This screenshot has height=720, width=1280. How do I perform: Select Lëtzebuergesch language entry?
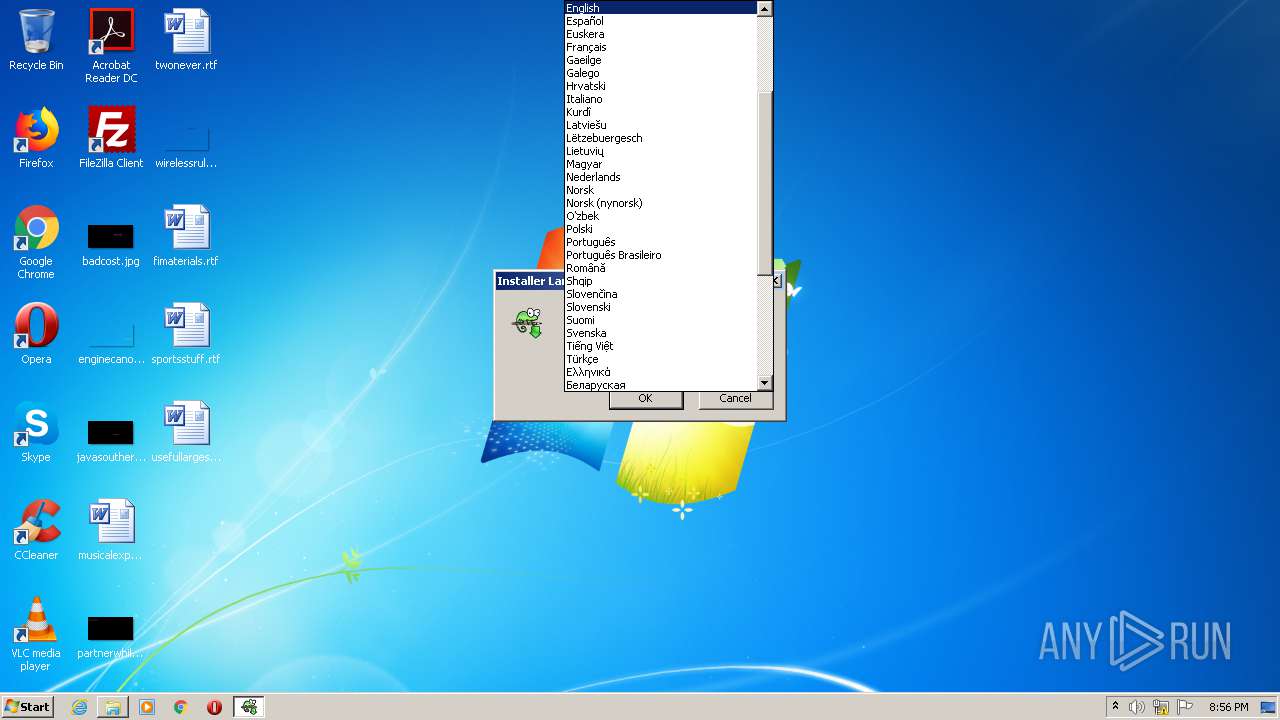(660, 138)
